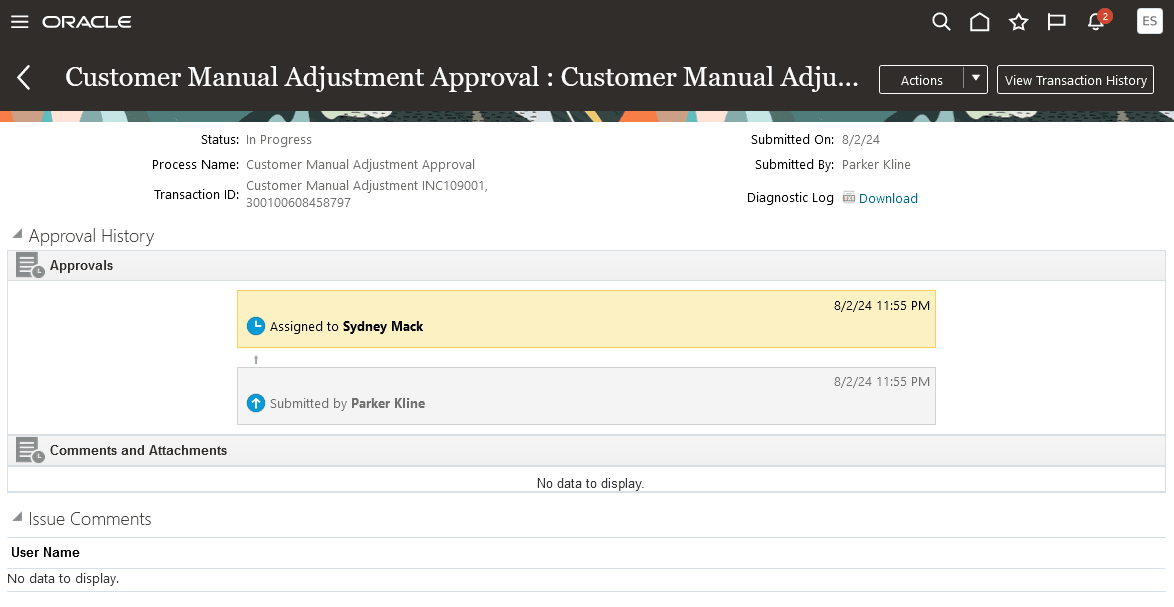Screen dimensions: 1174x607
Task: Click the Actions button
Action: [x=922, y=79]
